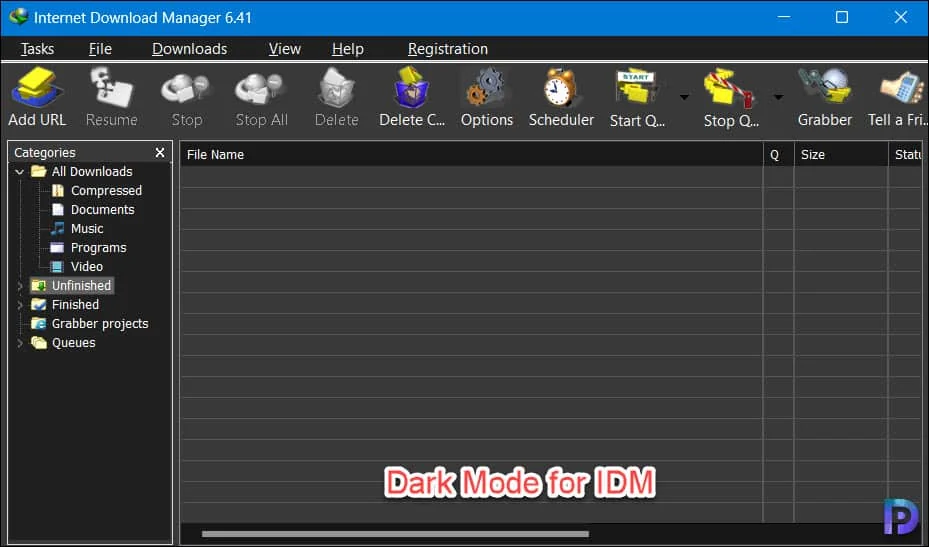Collapse the All Downloads tree node
Screen dimensions: 929x547
tap(20, 172)
